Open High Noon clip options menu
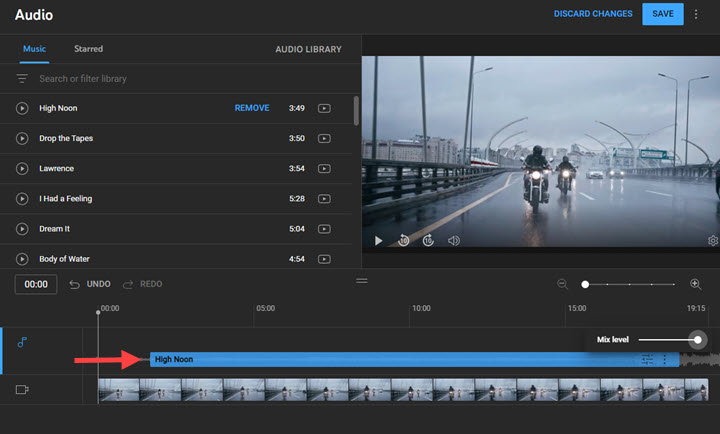 tap(665, 359)
